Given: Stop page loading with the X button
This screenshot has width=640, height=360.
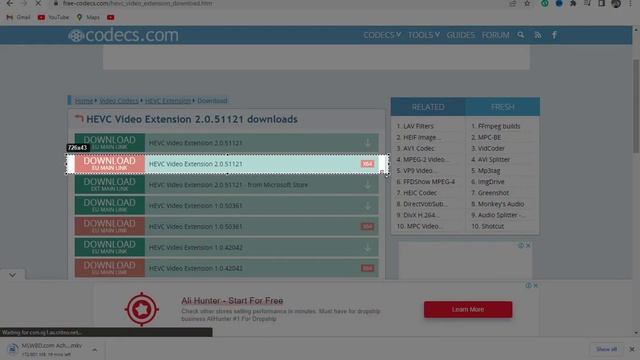Looking at the screenshot, I should tap(38, 3).
